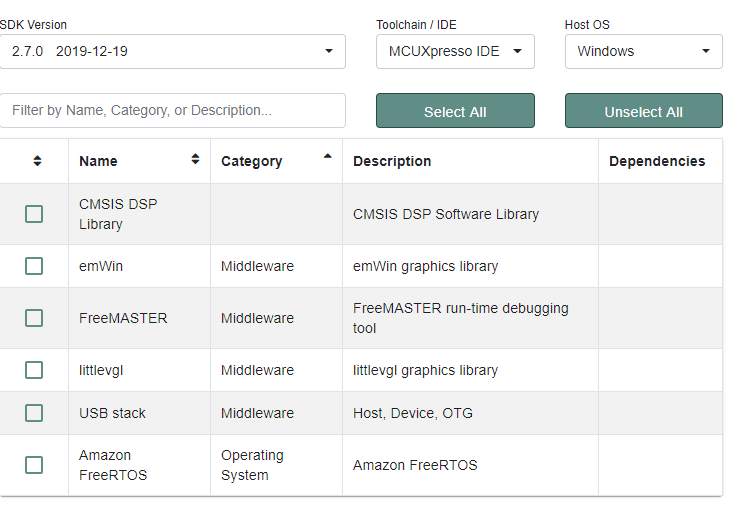This screenshot has height=507, width=730.
Task: Click the Description column header
Action: coord(392,161)
